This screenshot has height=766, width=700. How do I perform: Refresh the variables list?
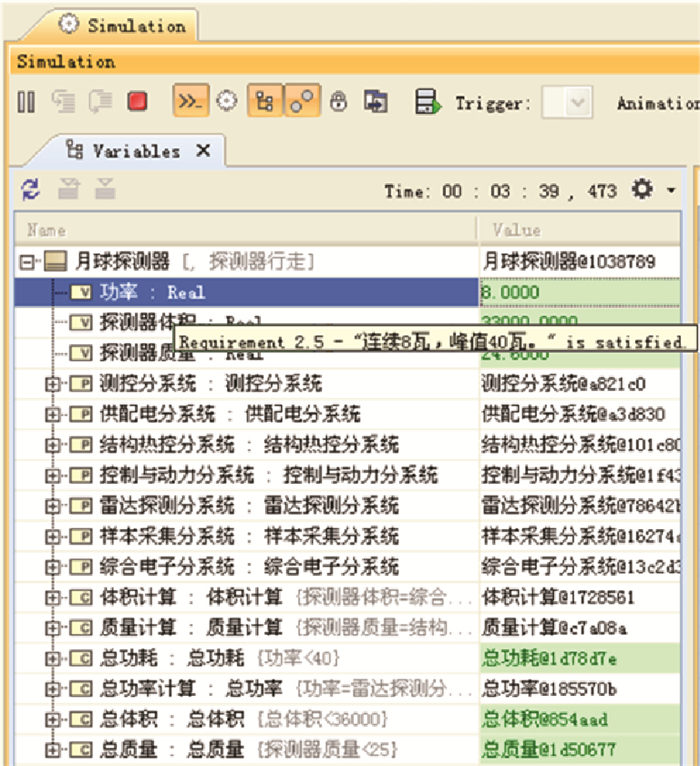click(30, 190)
